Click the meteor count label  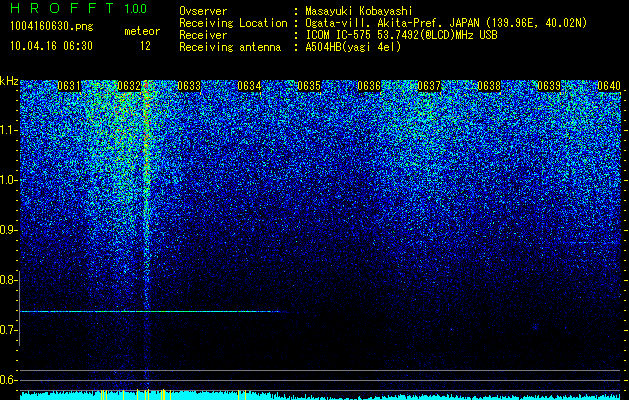(142, 31)
